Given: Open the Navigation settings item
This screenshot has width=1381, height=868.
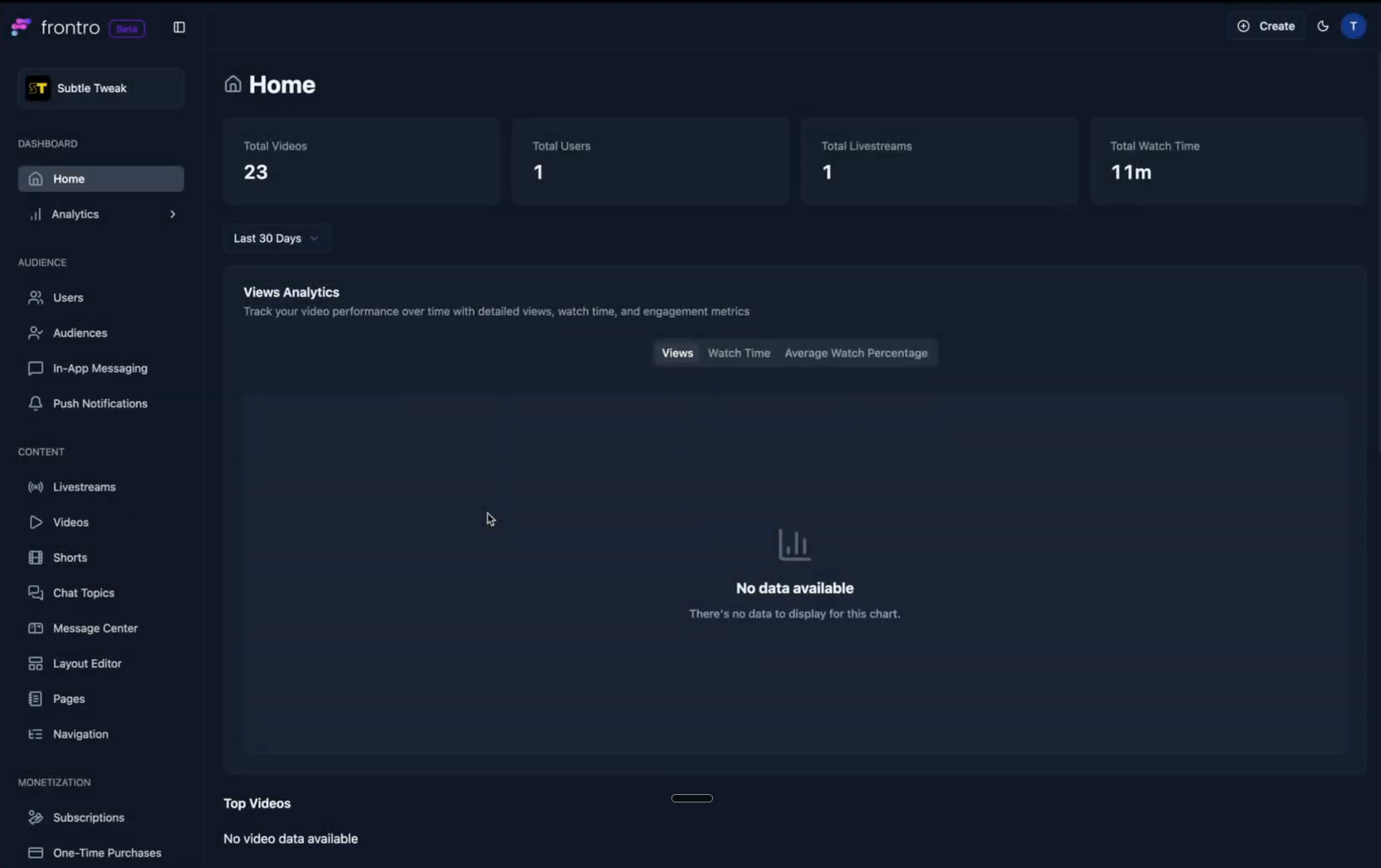Looking at the screenshot, I should pos(81,734).
